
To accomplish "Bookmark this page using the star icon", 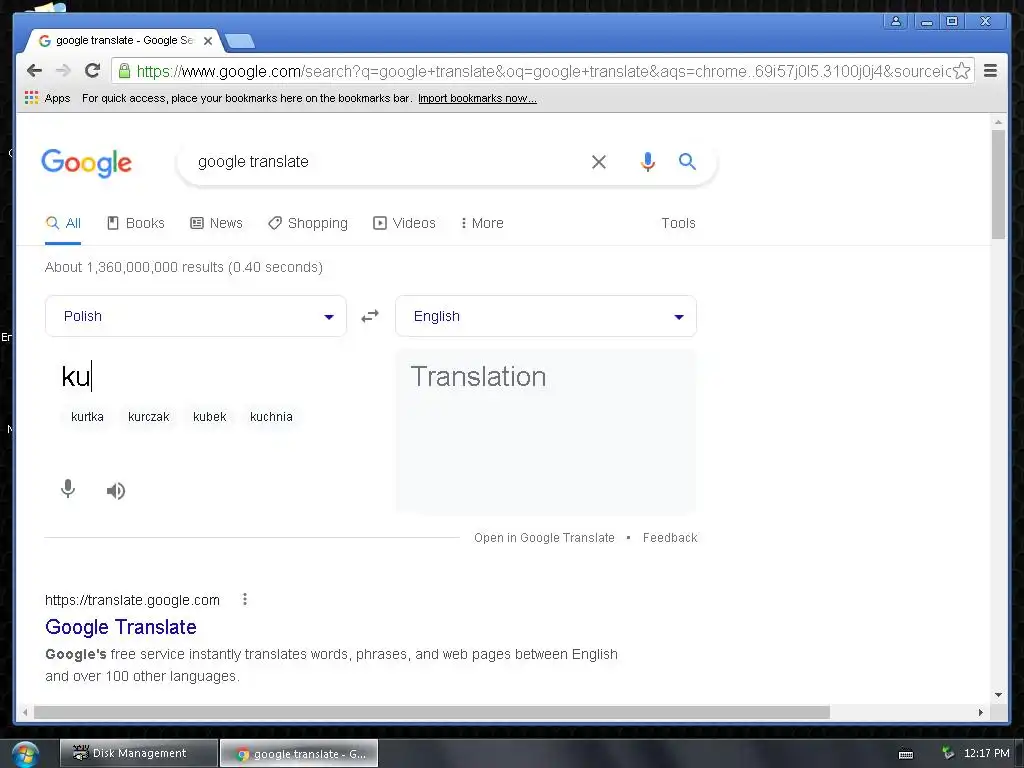I will 961,71.
